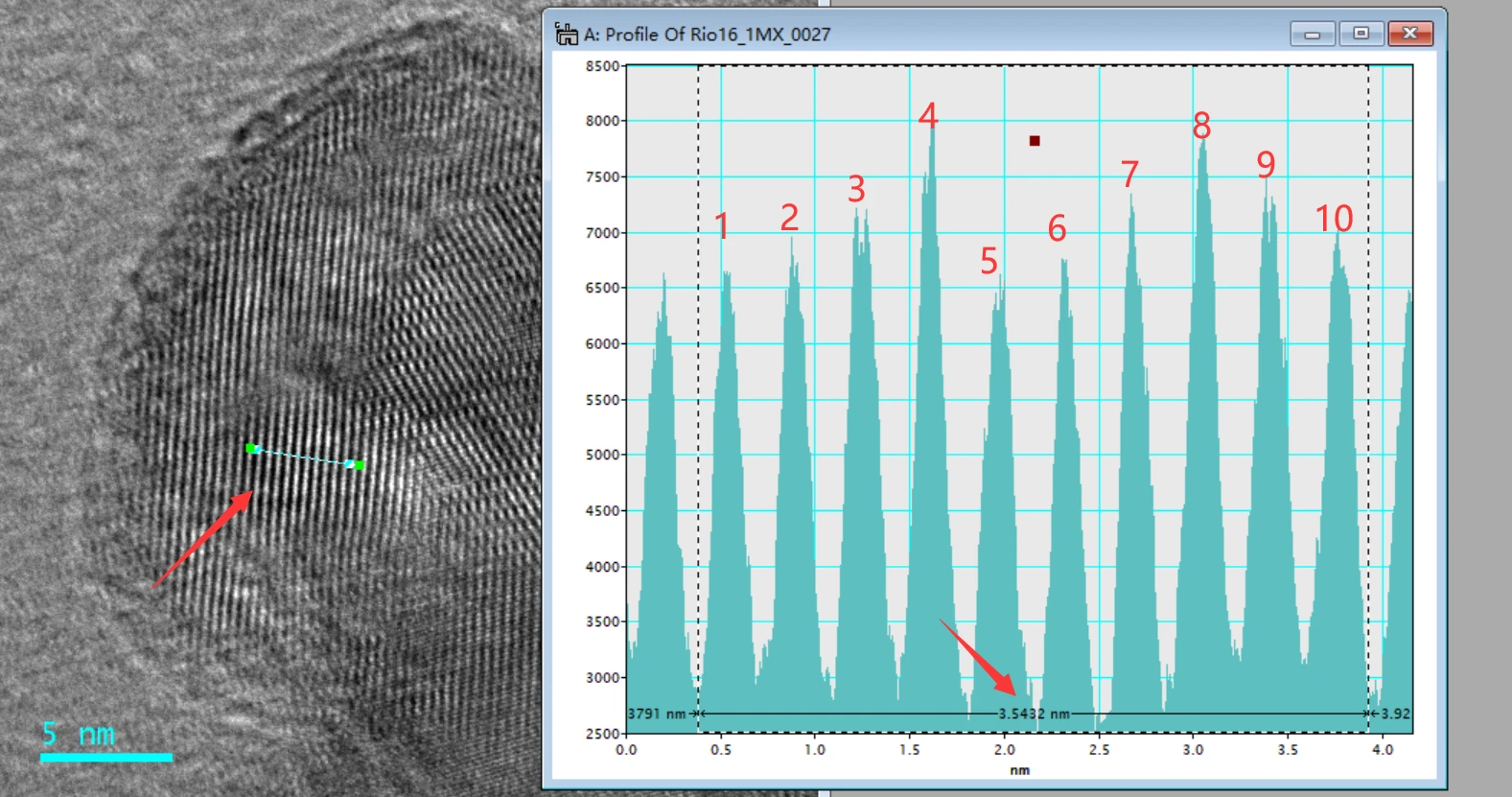
Task: Select the left green handle of the profile line
Action: (251, 448)
